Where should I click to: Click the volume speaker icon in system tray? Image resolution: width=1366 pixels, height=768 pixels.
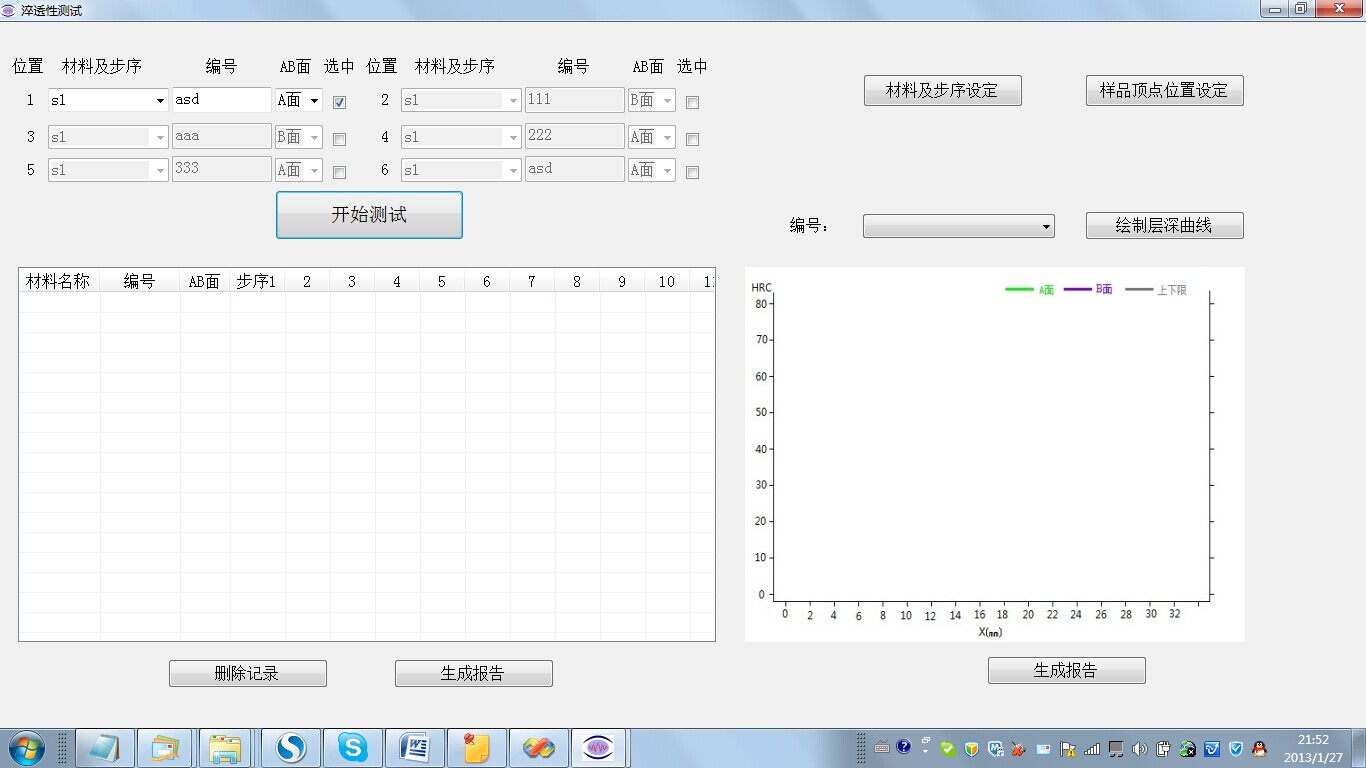pyautogui.click(x=1140, y=748)
